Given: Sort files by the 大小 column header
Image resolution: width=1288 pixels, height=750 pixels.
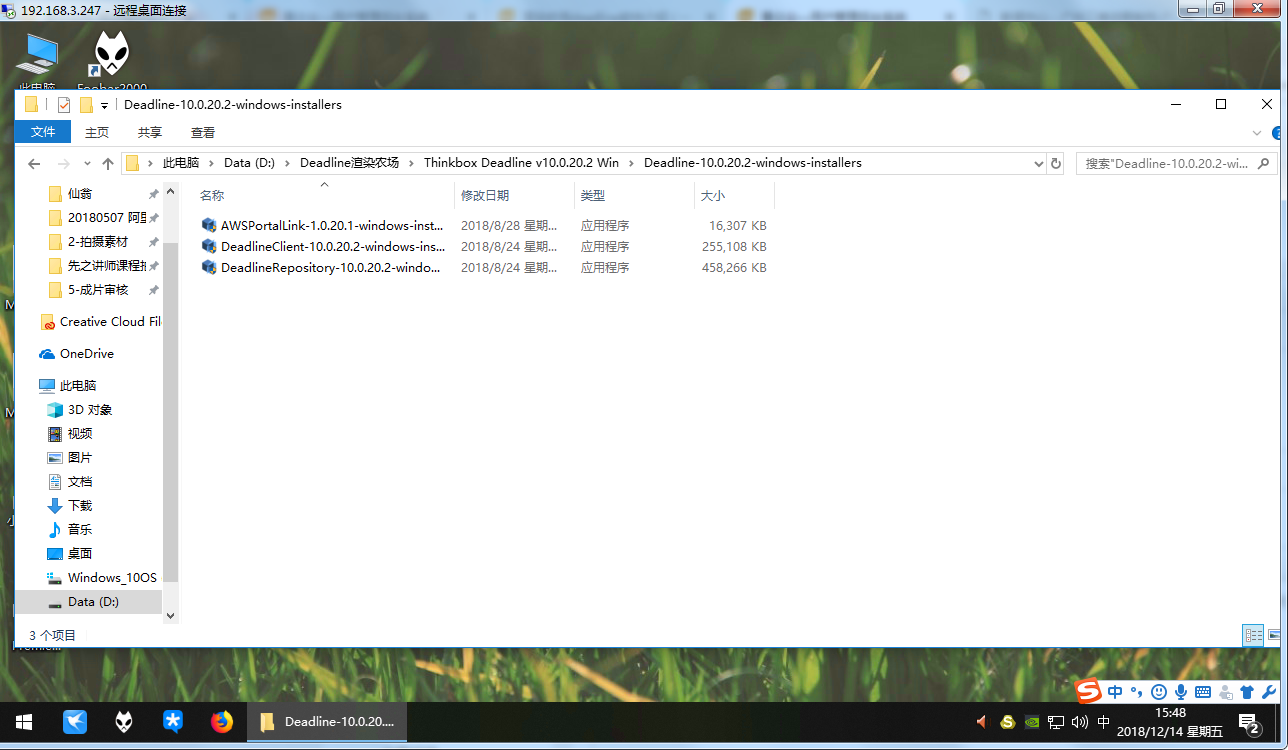Looking at the screenshot, I should pos(712,196).
